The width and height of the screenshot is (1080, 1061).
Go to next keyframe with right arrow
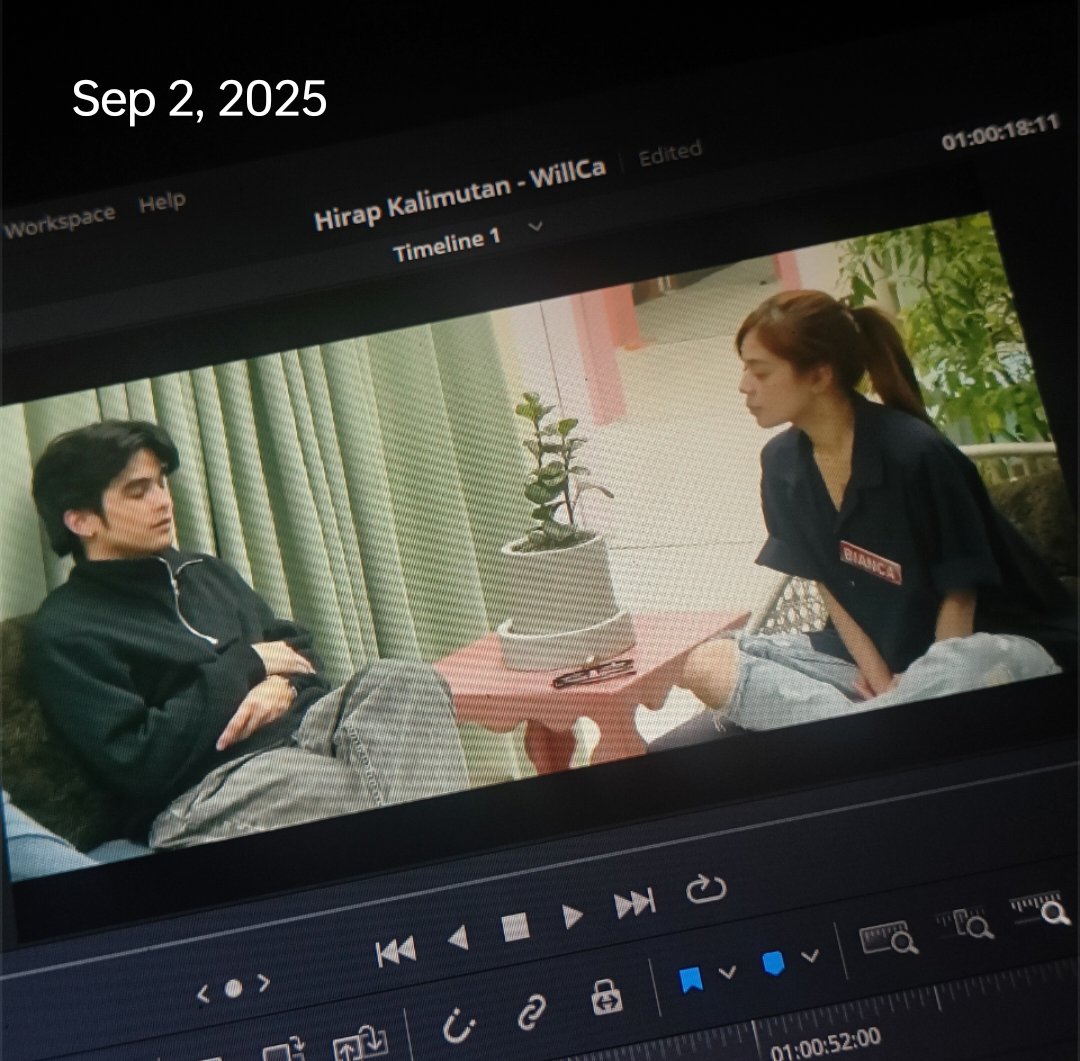pos(263,982)
